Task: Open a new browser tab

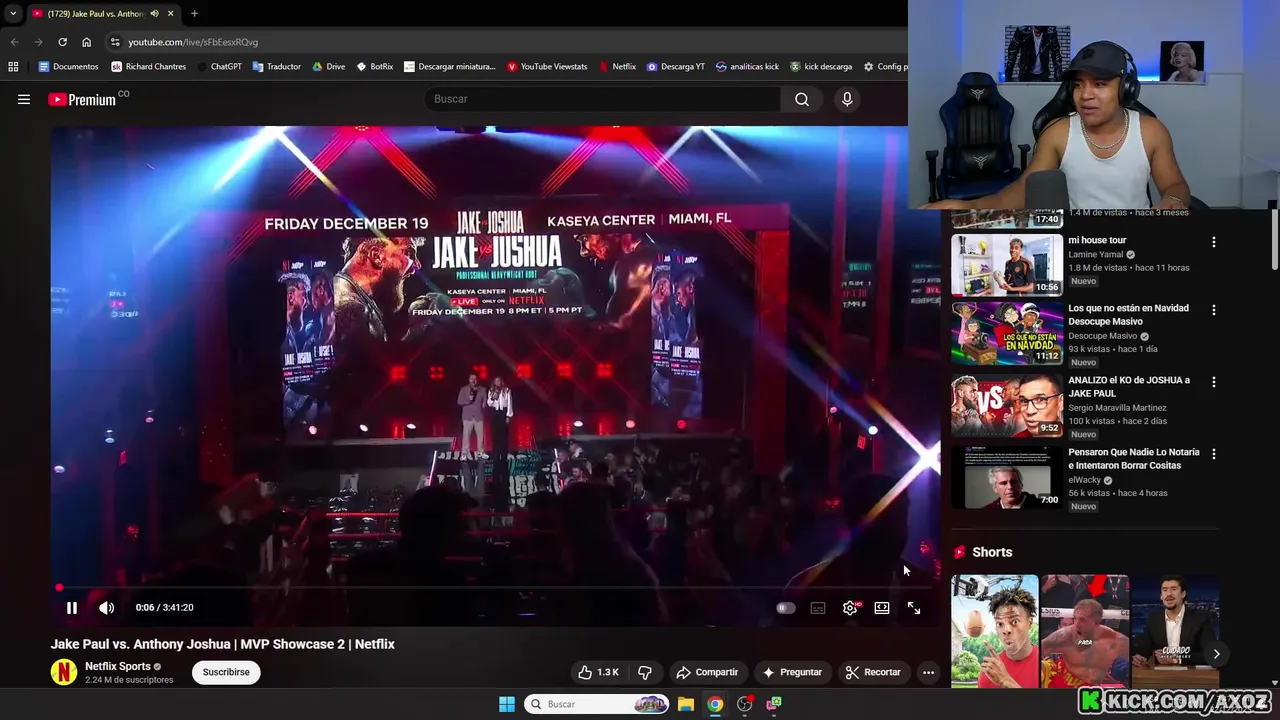Action: coord(194,13)
